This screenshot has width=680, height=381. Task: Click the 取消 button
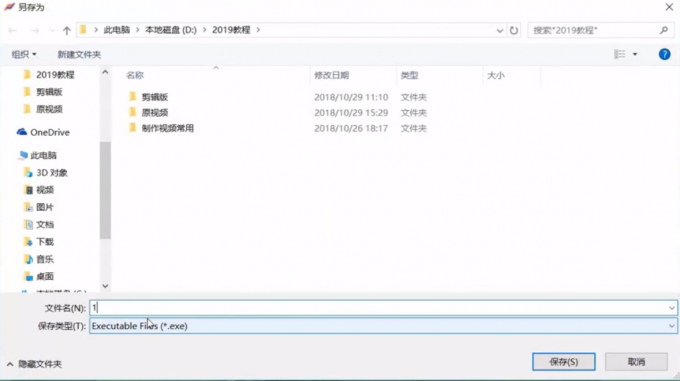[x=636, y=362]
